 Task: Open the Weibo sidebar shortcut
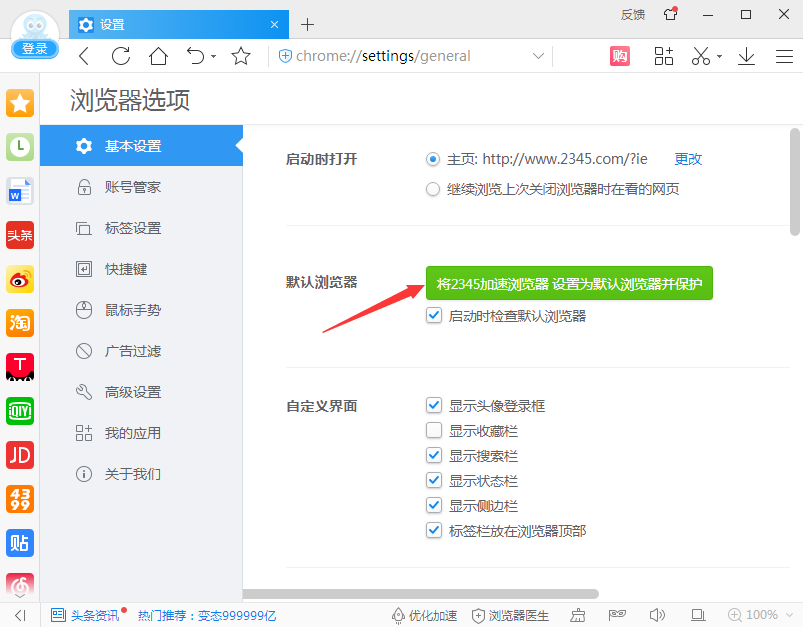click(x=20, y=279)
